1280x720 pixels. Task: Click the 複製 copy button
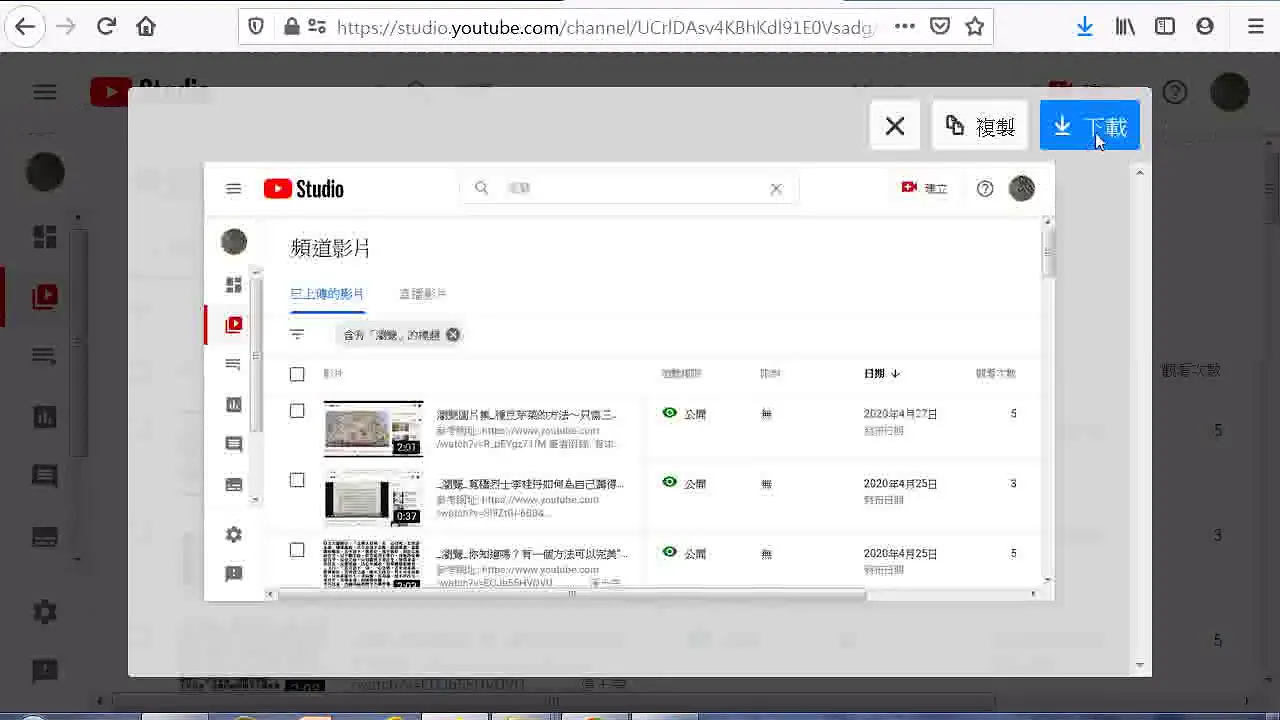980,126
